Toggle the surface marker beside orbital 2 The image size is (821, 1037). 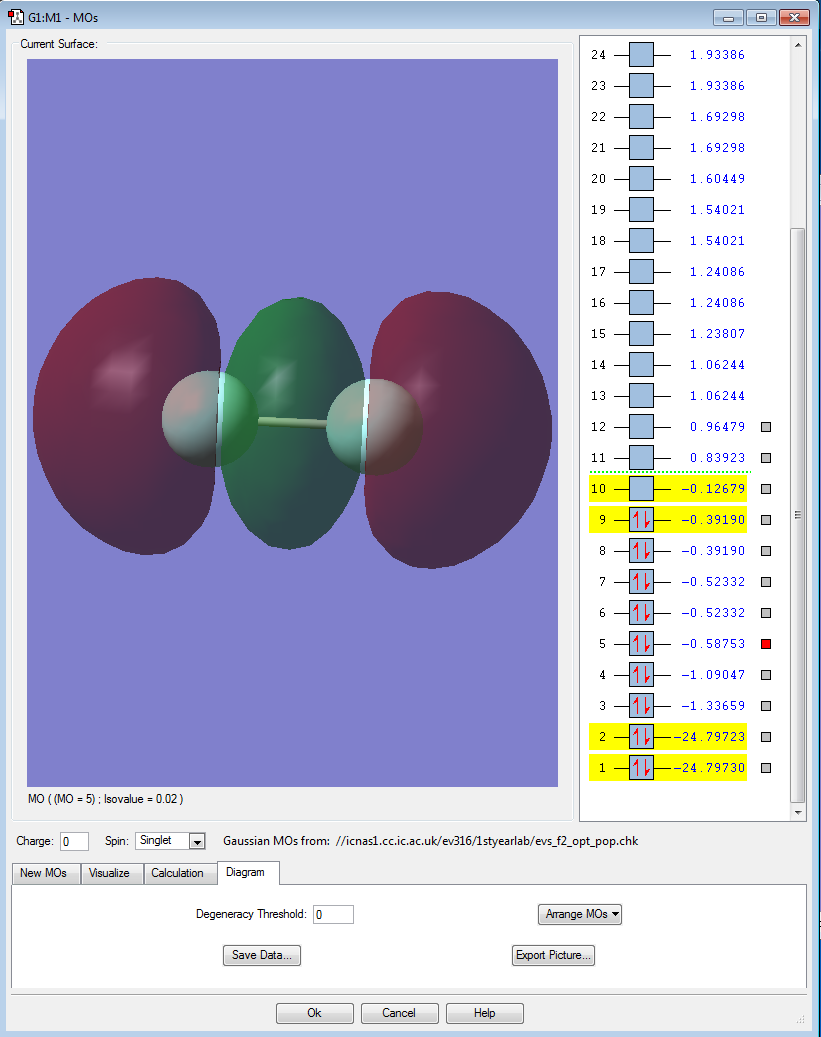tap(766, 737)
